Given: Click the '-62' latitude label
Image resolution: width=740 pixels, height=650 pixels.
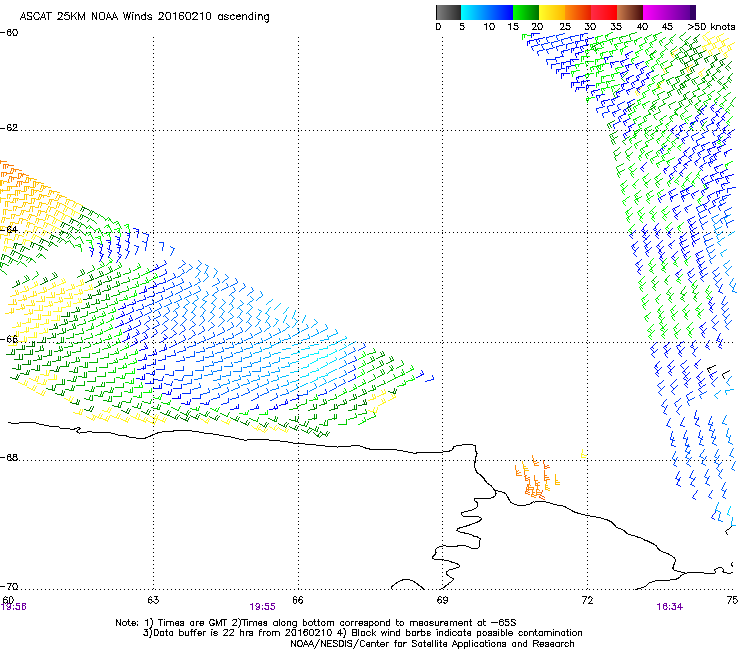Looking at the screenshot, I should click(9, 128).
